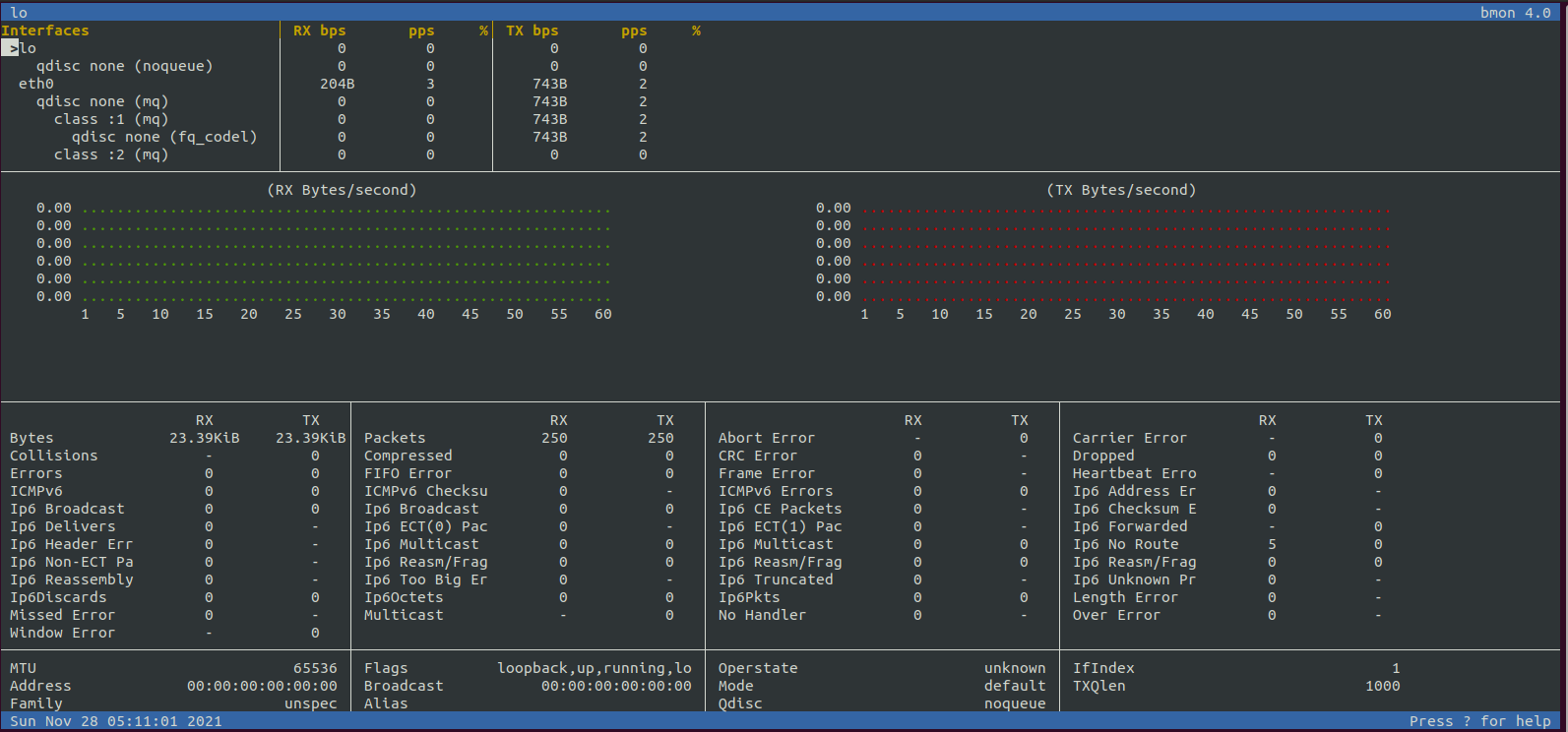Viewport: 1568px width, 732px height.
Task: Click the No Handler label
Action: pos(763,615)
